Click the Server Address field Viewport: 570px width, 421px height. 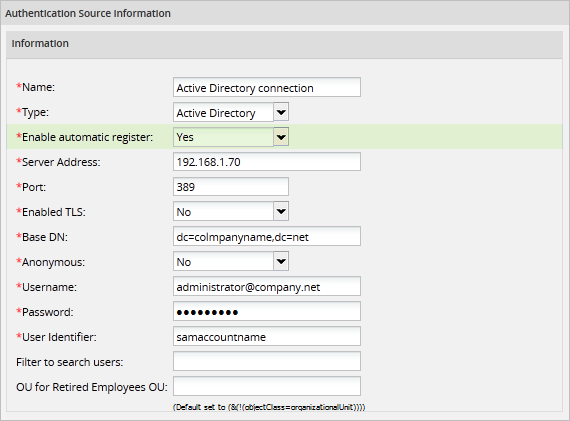click(267, 162)
